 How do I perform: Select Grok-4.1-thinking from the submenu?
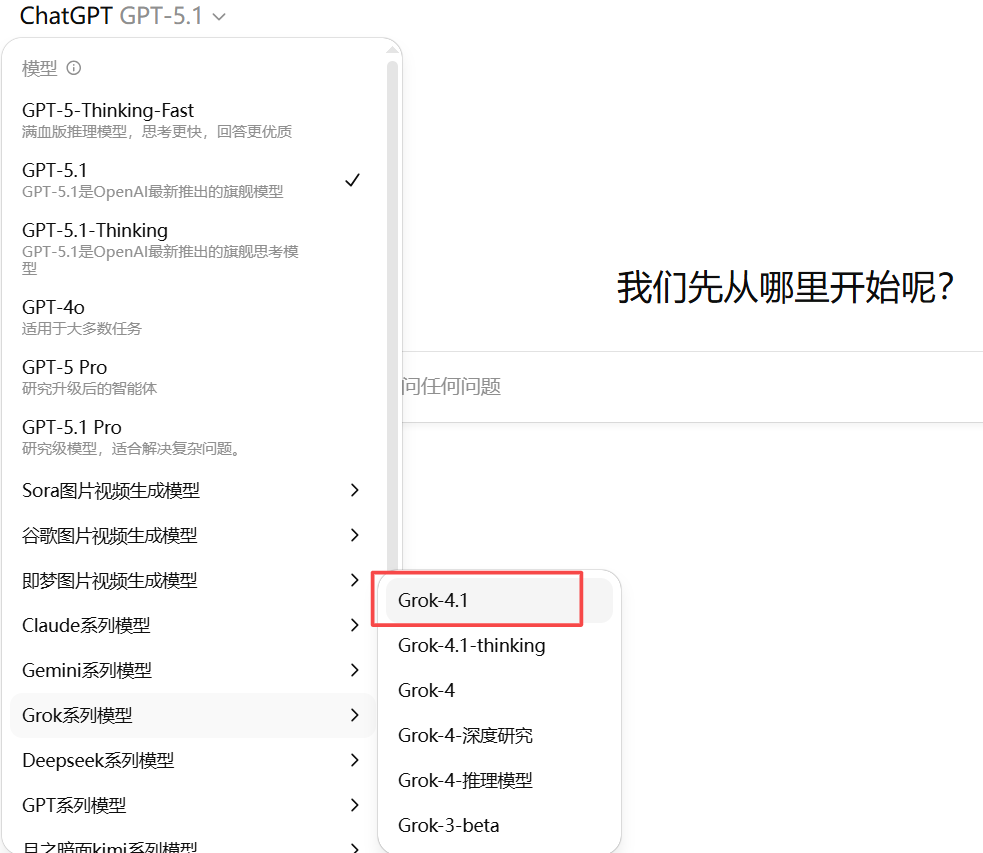pyautogui.click(x=499, y=646)
